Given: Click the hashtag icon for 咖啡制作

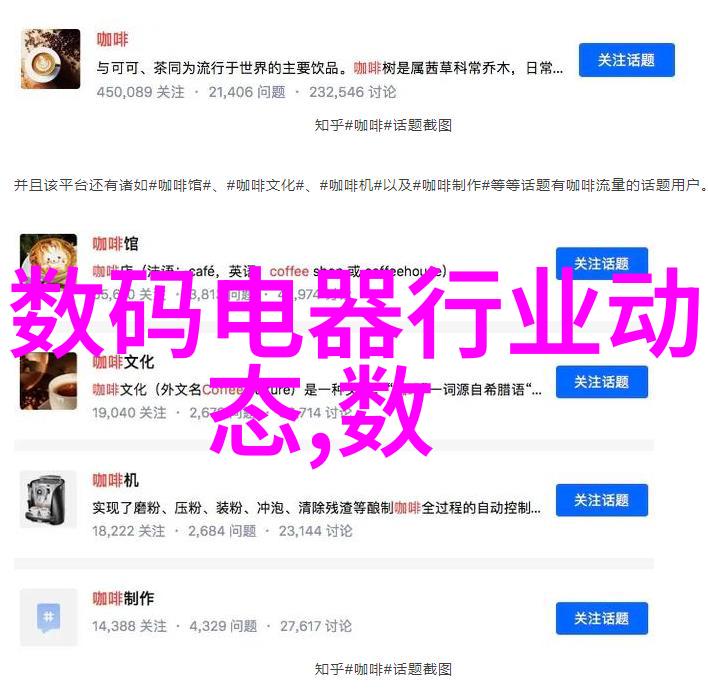Looking at the screenshot, I should pyautogui.click(x=48, y=617).
